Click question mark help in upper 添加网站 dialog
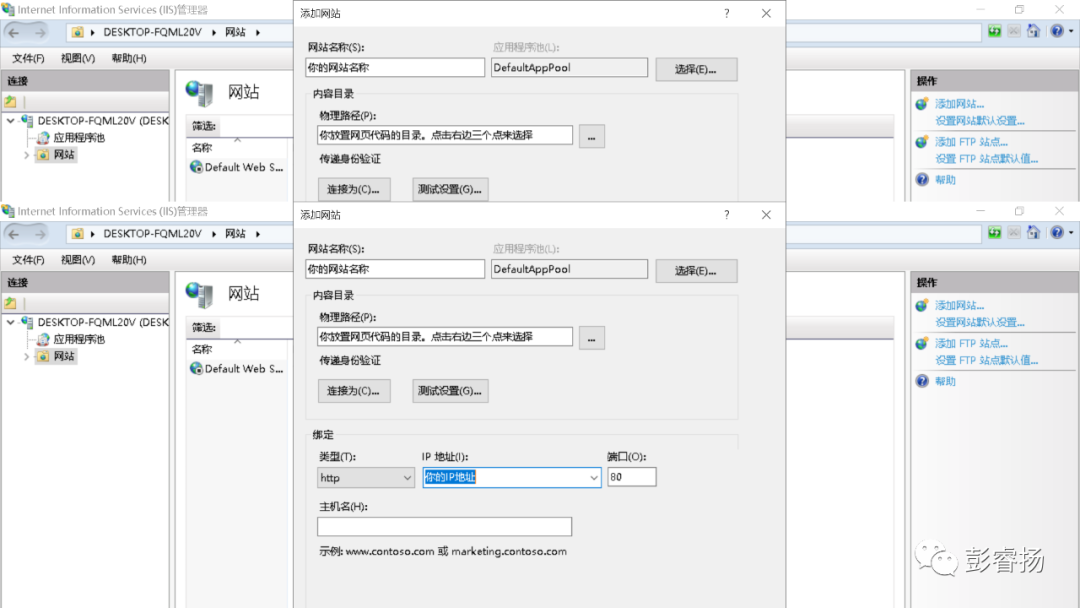Viewport: 1080px width, 608px height. tap(727, 13)
